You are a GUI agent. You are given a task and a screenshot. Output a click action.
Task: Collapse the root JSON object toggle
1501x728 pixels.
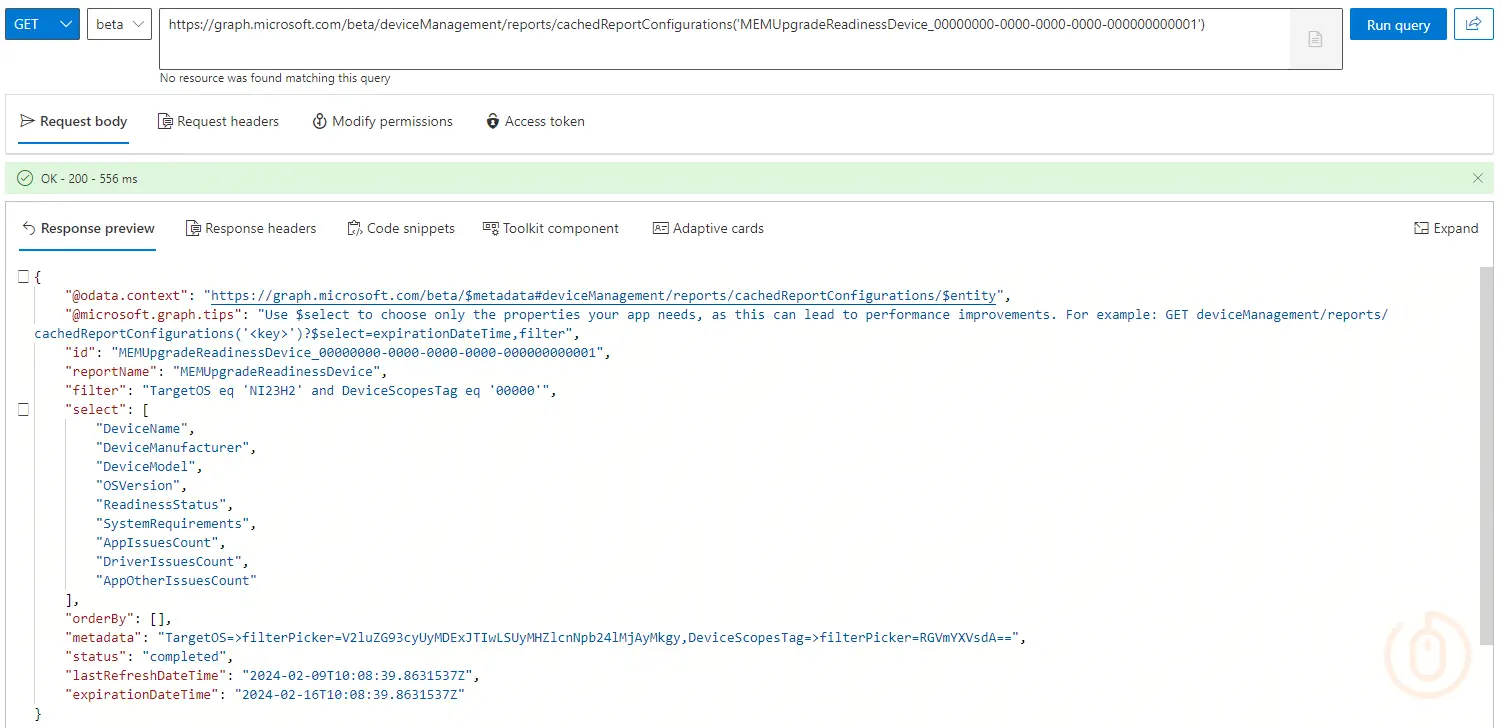(x=23, y=277)
